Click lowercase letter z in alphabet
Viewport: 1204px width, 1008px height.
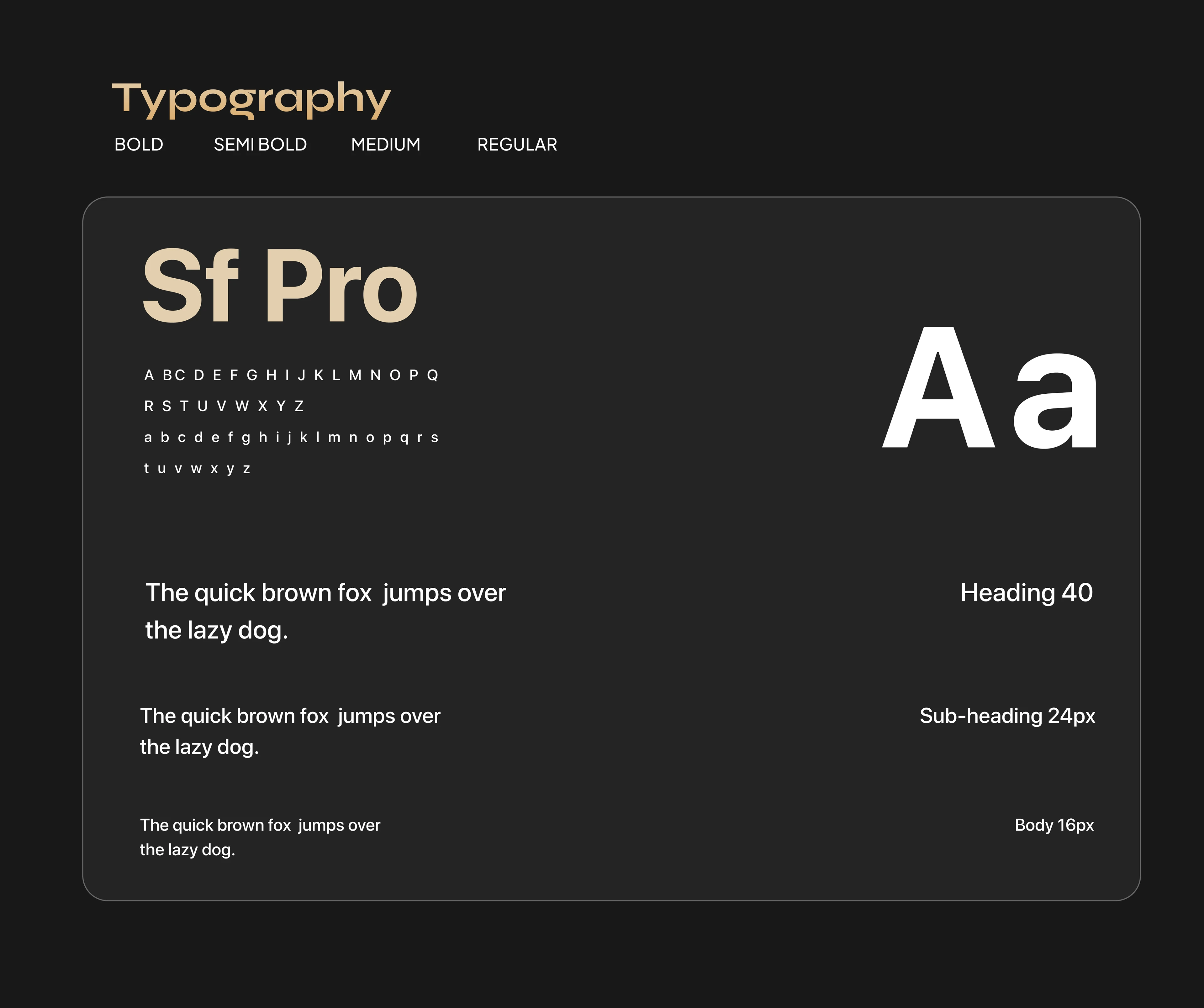246,469
